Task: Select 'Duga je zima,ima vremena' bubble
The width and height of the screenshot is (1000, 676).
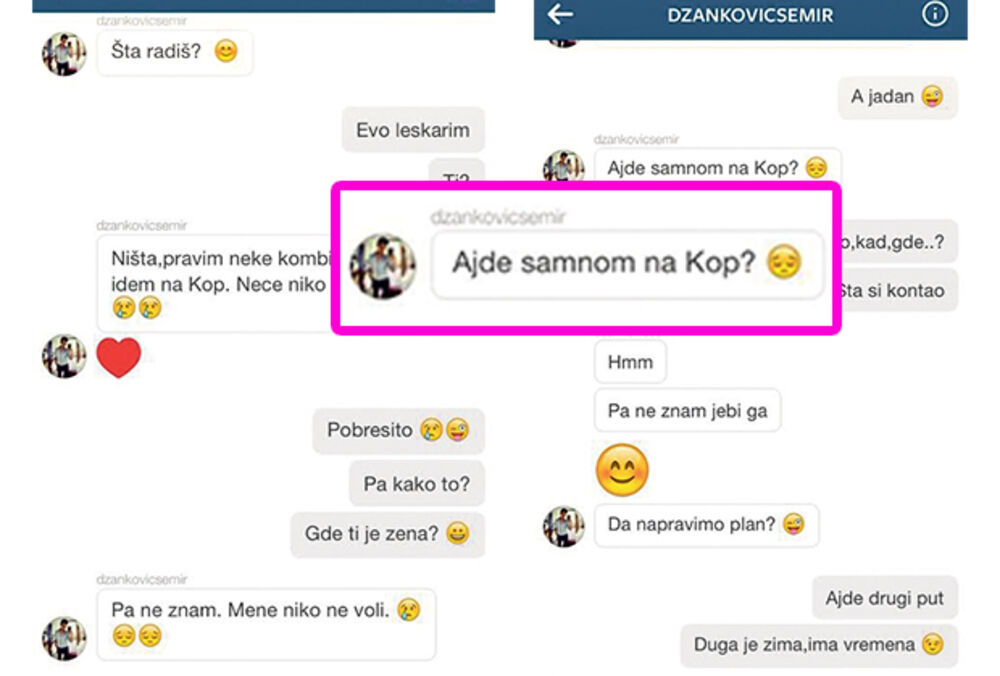Action: [819, 645]
